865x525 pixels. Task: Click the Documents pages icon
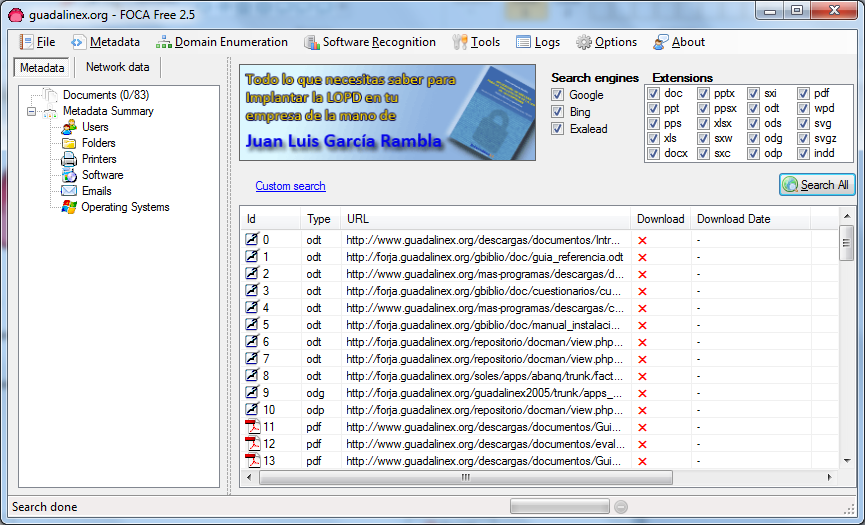50,95
